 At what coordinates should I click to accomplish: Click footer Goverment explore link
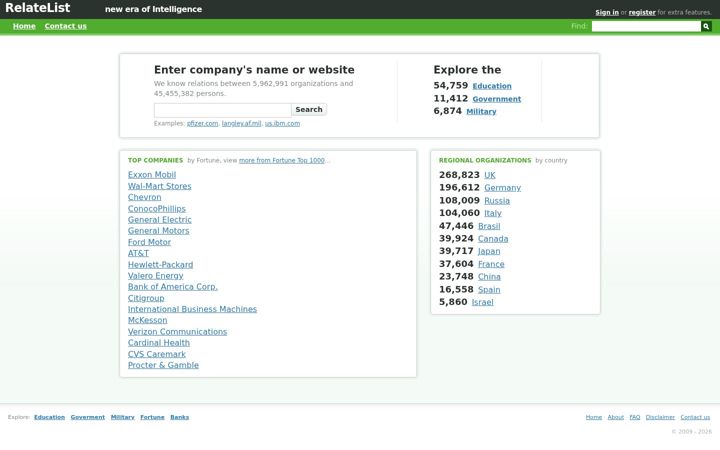coord(88,417)
